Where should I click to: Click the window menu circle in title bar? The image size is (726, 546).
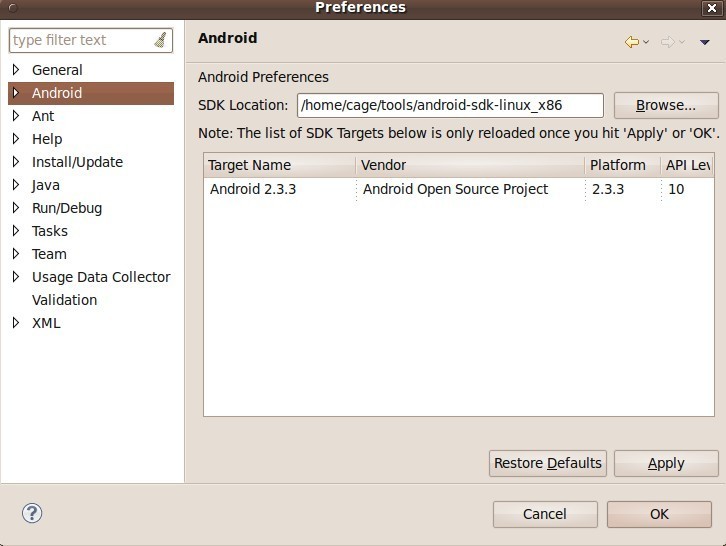point(13,8)
